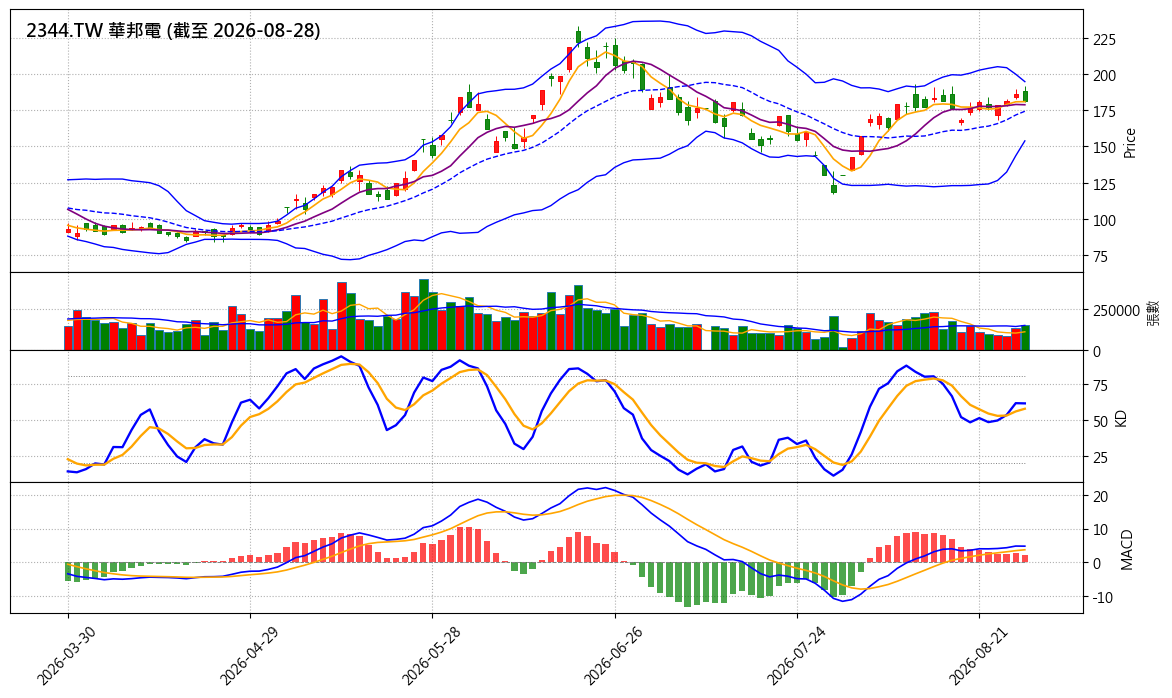Select the 2026-04-29 date label
Screen dimensions: 1172x698
click(x=249, y=655)
